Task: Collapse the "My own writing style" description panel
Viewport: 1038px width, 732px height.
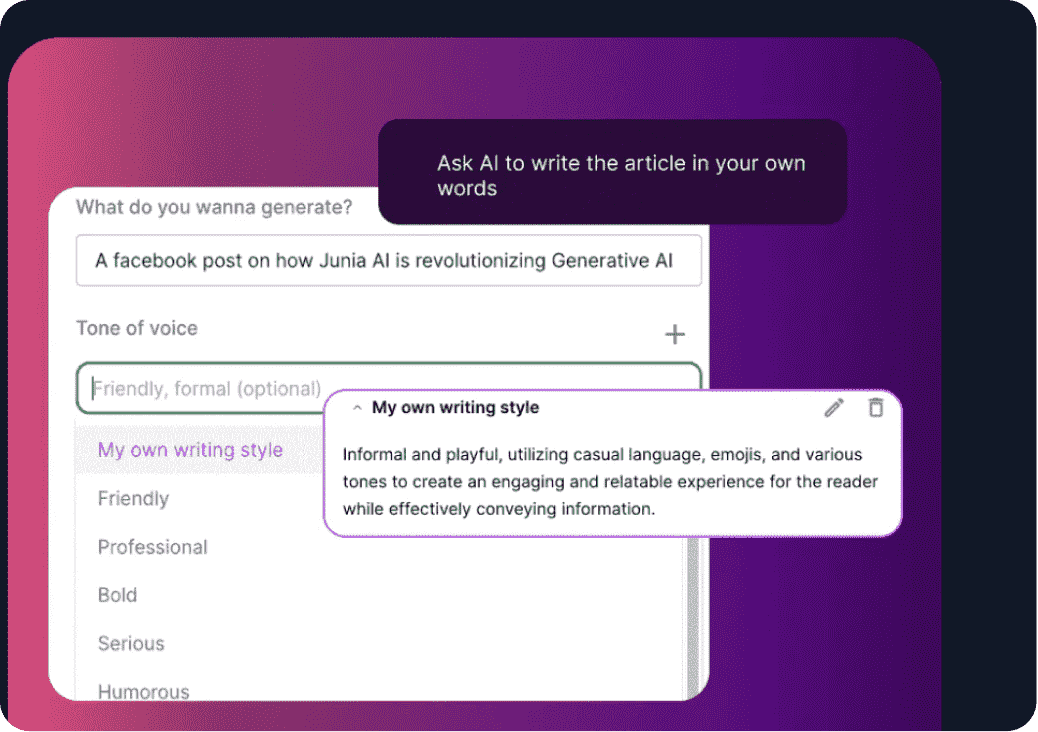Action: pos(357,407)
